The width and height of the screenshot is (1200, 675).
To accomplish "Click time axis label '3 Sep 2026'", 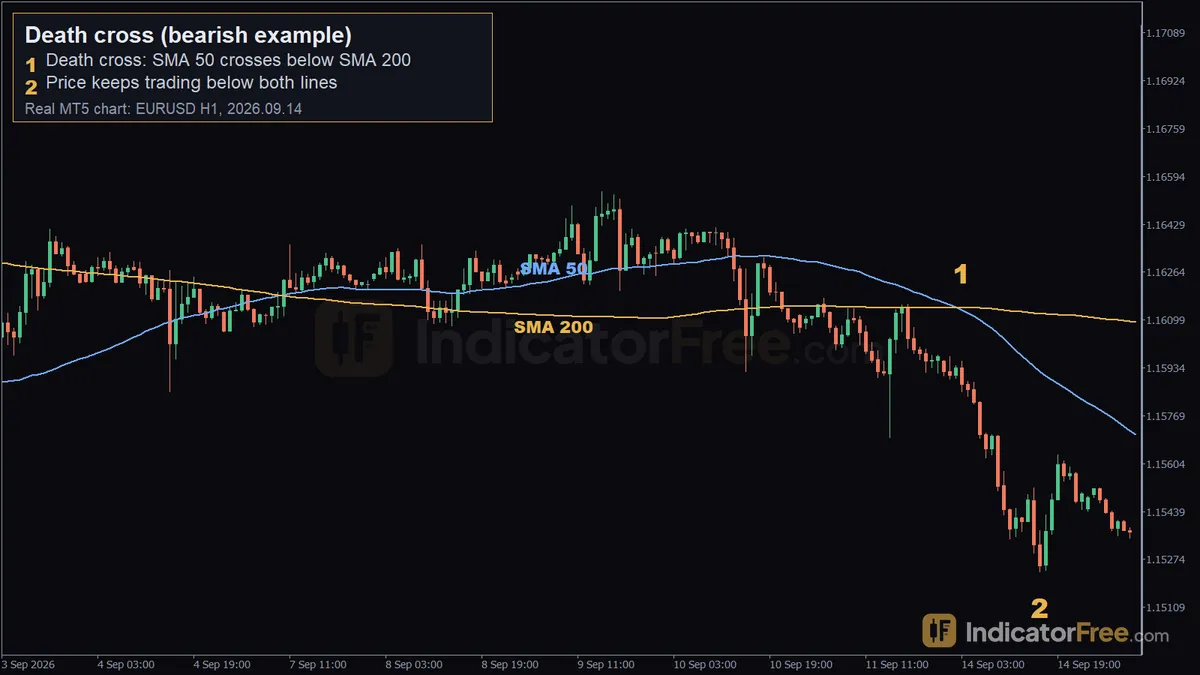I will click(x=29, y=664).
